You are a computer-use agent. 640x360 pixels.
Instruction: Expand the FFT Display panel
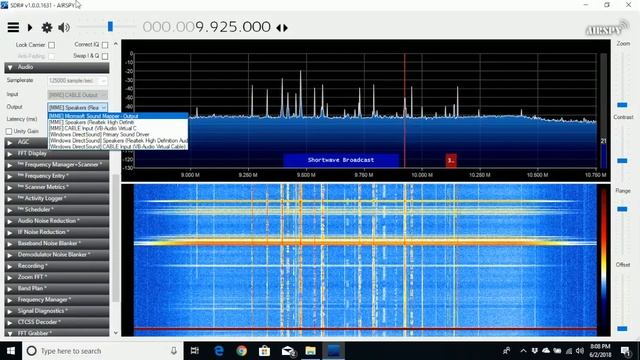[57, 154]
